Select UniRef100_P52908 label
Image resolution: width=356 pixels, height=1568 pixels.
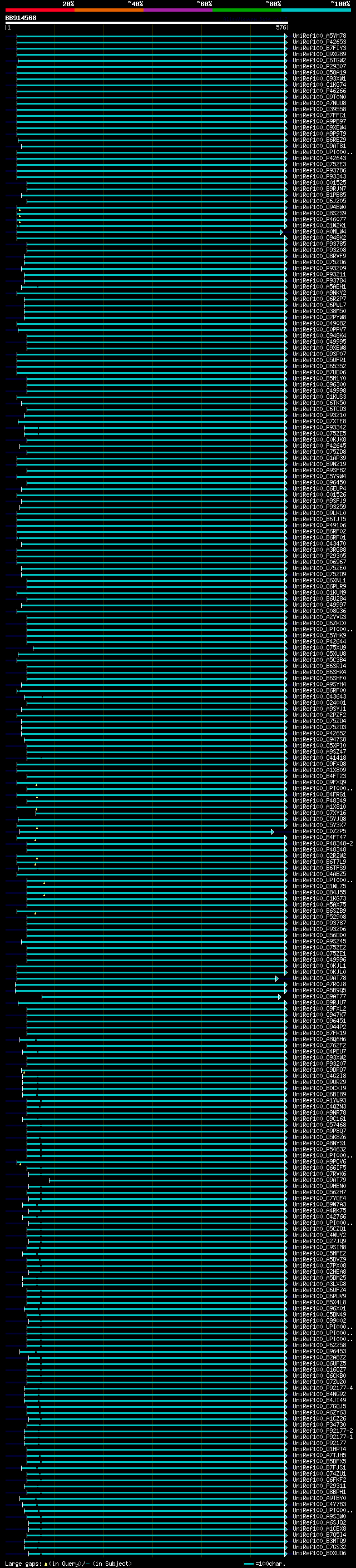(319, 917)
